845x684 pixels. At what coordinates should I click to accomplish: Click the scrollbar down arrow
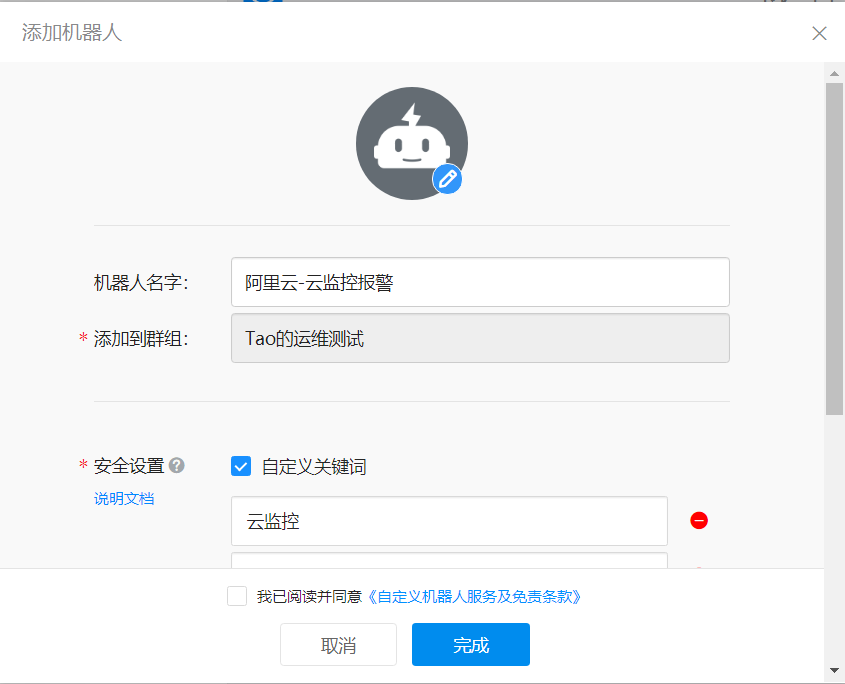click(834, 671)
